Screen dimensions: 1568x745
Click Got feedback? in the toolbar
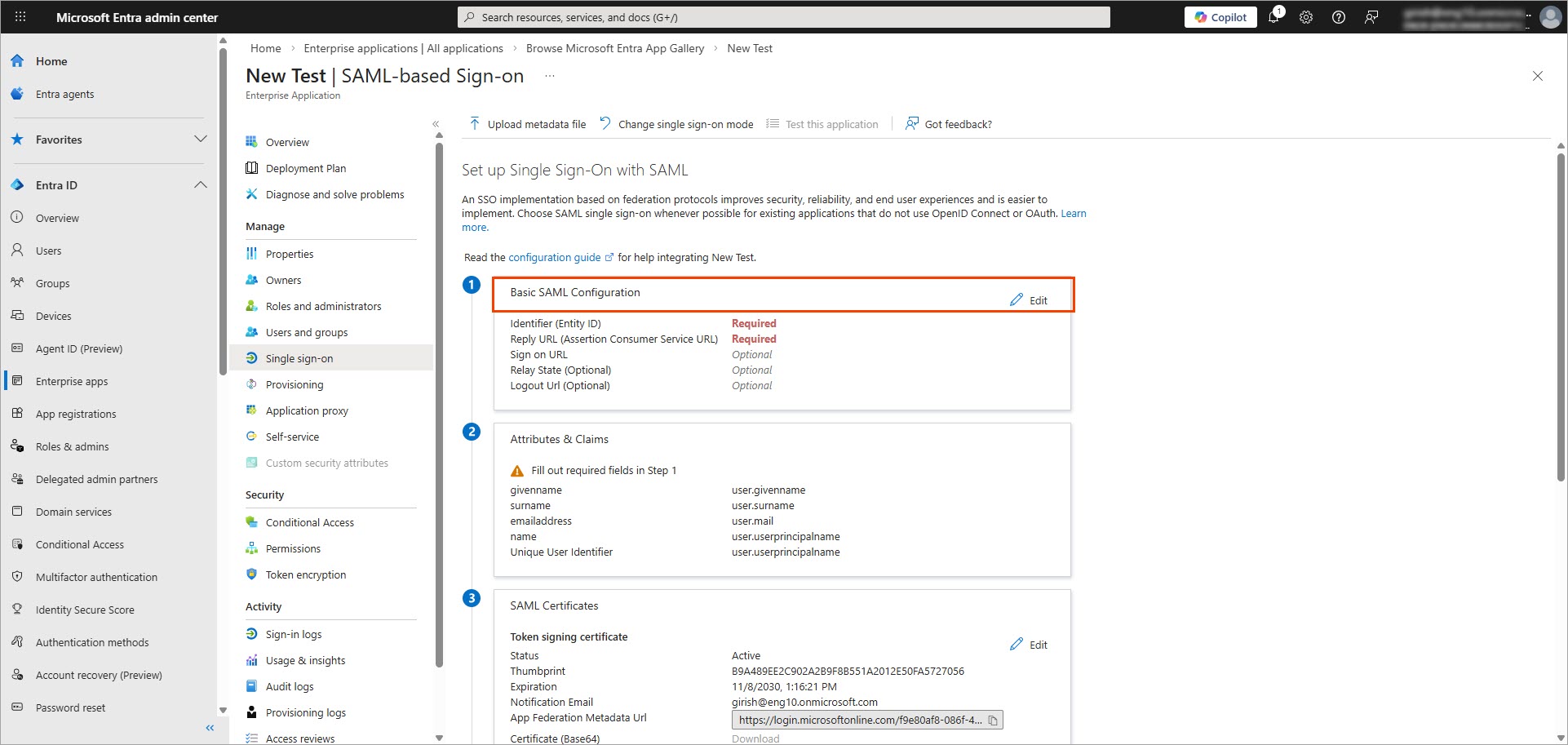click(x=949, y=124)
